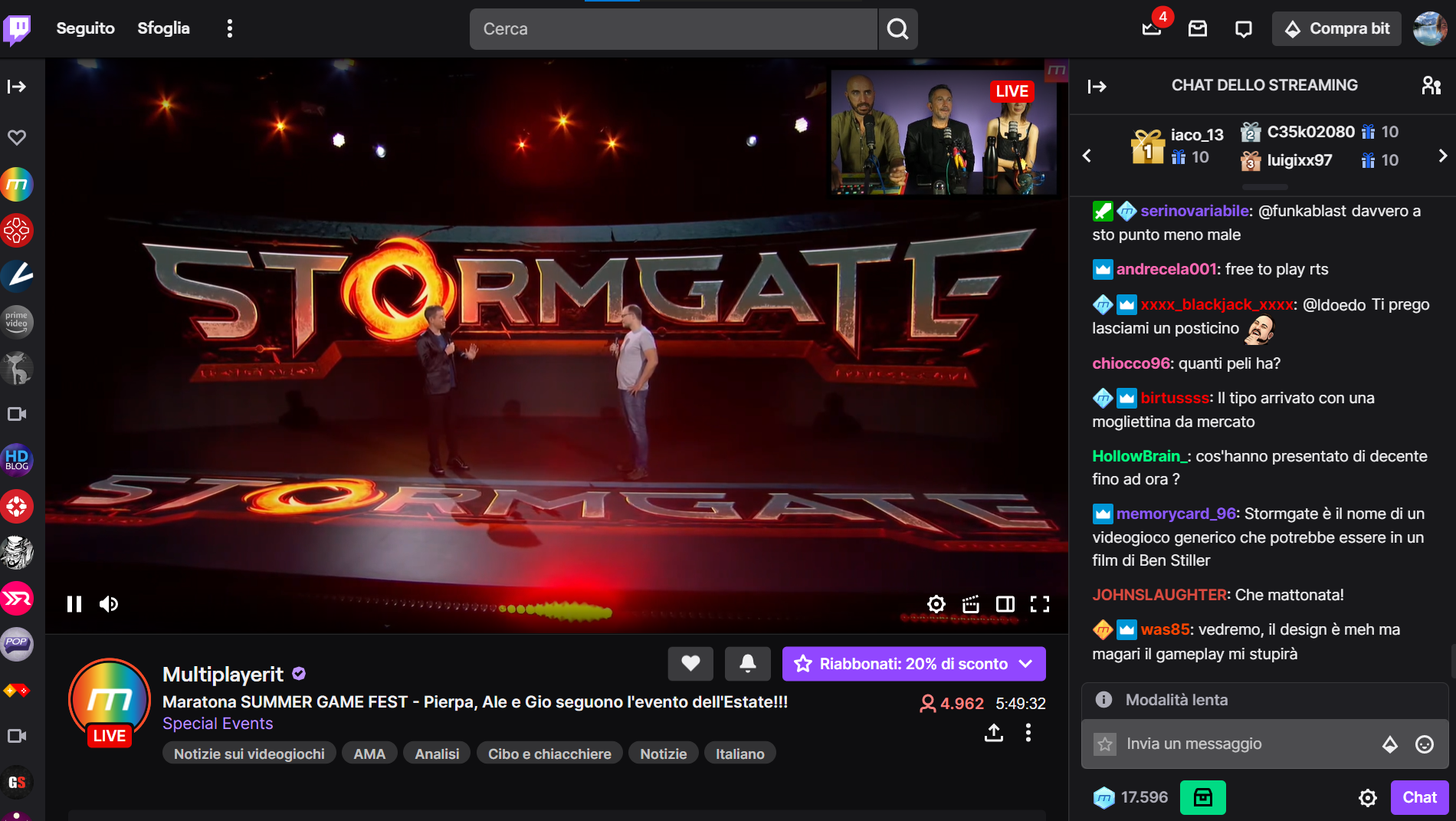Open the HD Blog channel in sidebar
This screenshot has width=1456, height=821.
tap(17, 460)
